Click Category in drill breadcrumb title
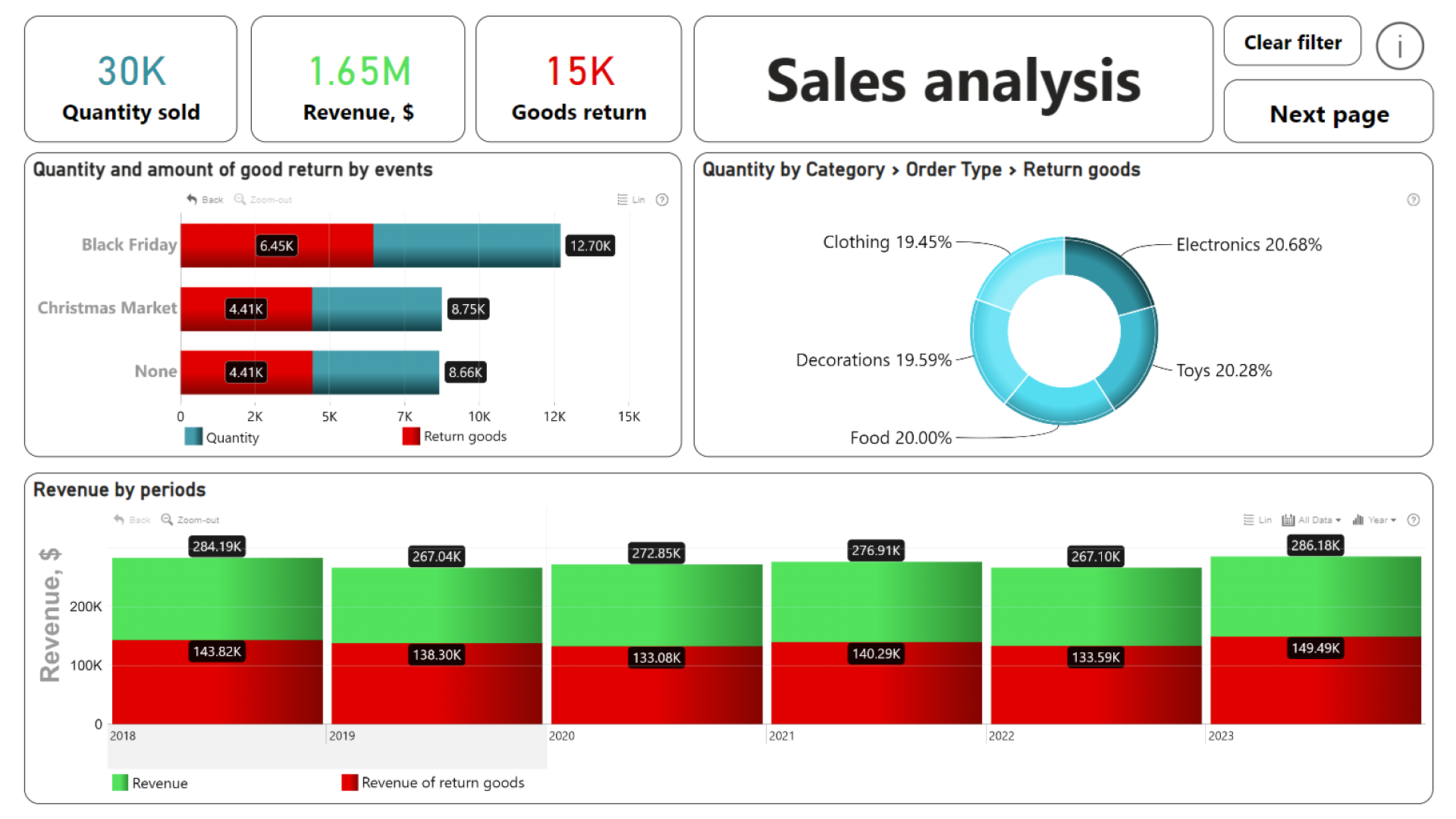Viewport: 1456px width, 819px height. click(x=845, y=170)
